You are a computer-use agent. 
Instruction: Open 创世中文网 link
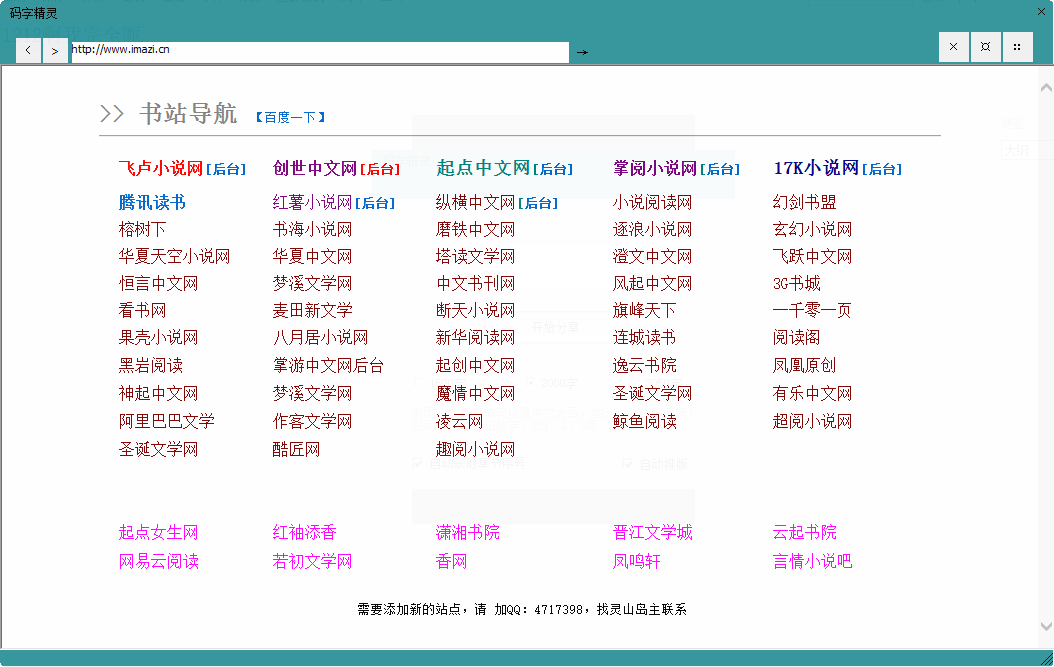315,168
